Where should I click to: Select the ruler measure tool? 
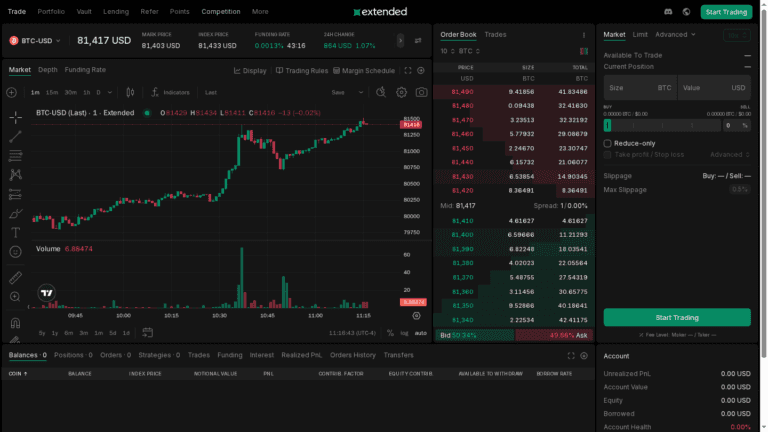pos(16,278)
